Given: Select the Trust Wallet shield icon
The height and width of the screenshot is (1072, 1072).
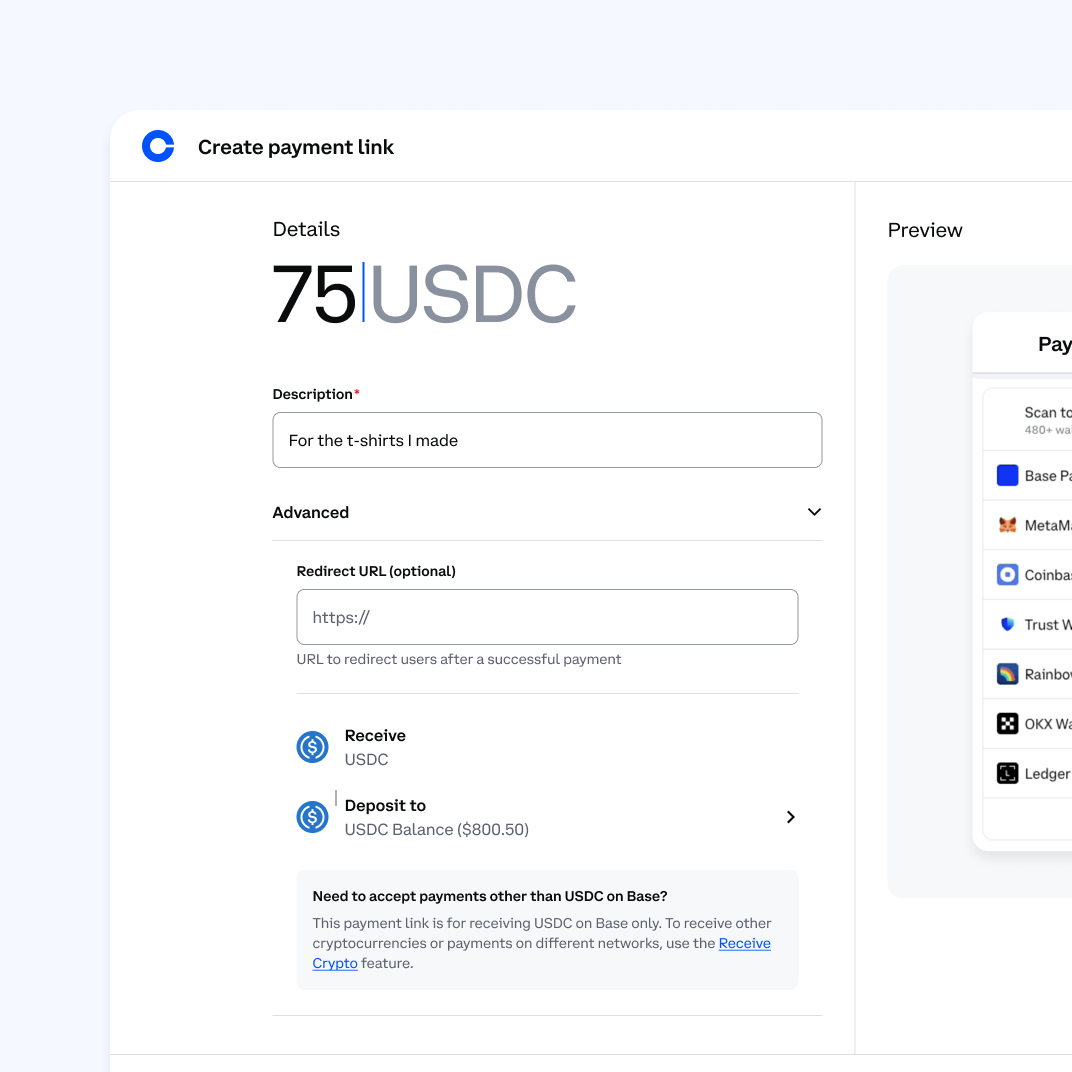Looking at the screenshot, I should [x=1007, y=624].
